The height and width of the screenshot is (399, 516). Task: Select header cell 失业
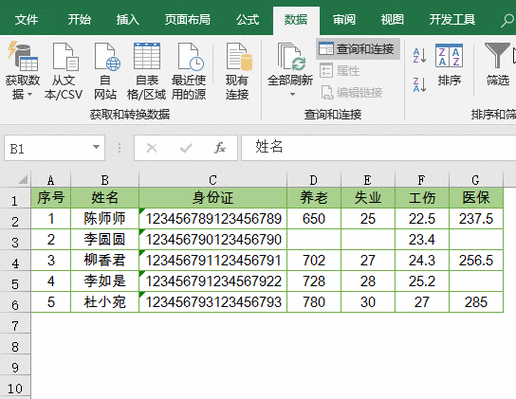click(x=368, y=198)
